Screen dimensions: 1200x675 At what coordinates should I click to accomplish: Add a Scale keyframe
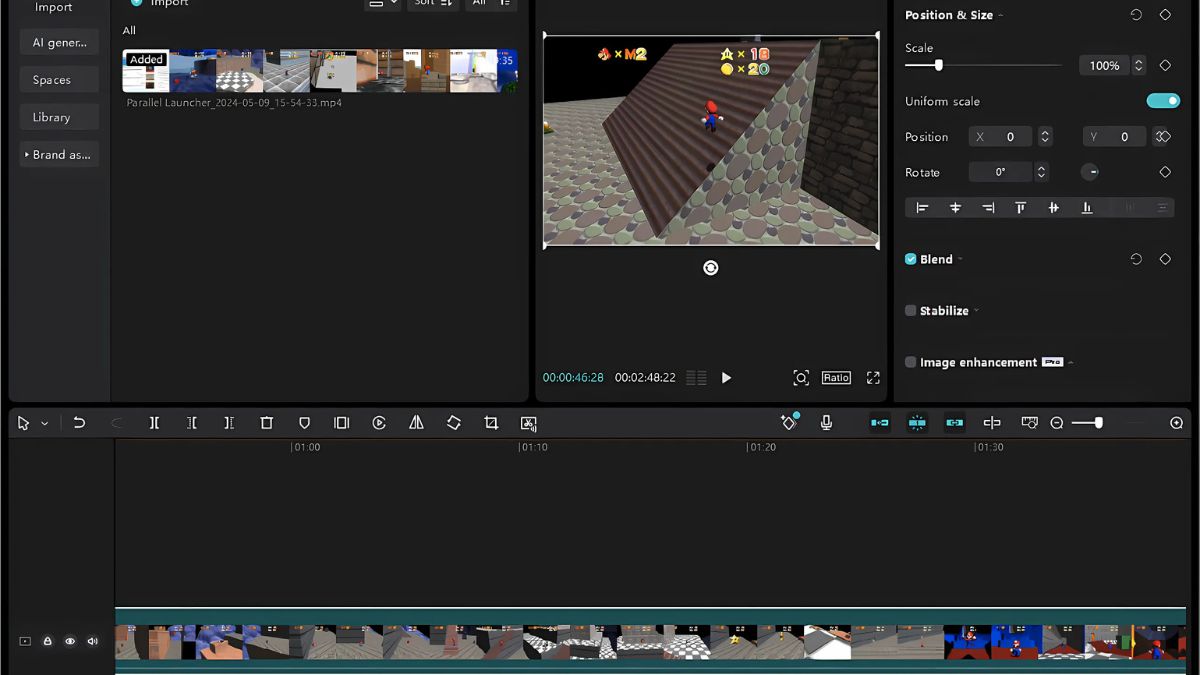coord(1165,65)
